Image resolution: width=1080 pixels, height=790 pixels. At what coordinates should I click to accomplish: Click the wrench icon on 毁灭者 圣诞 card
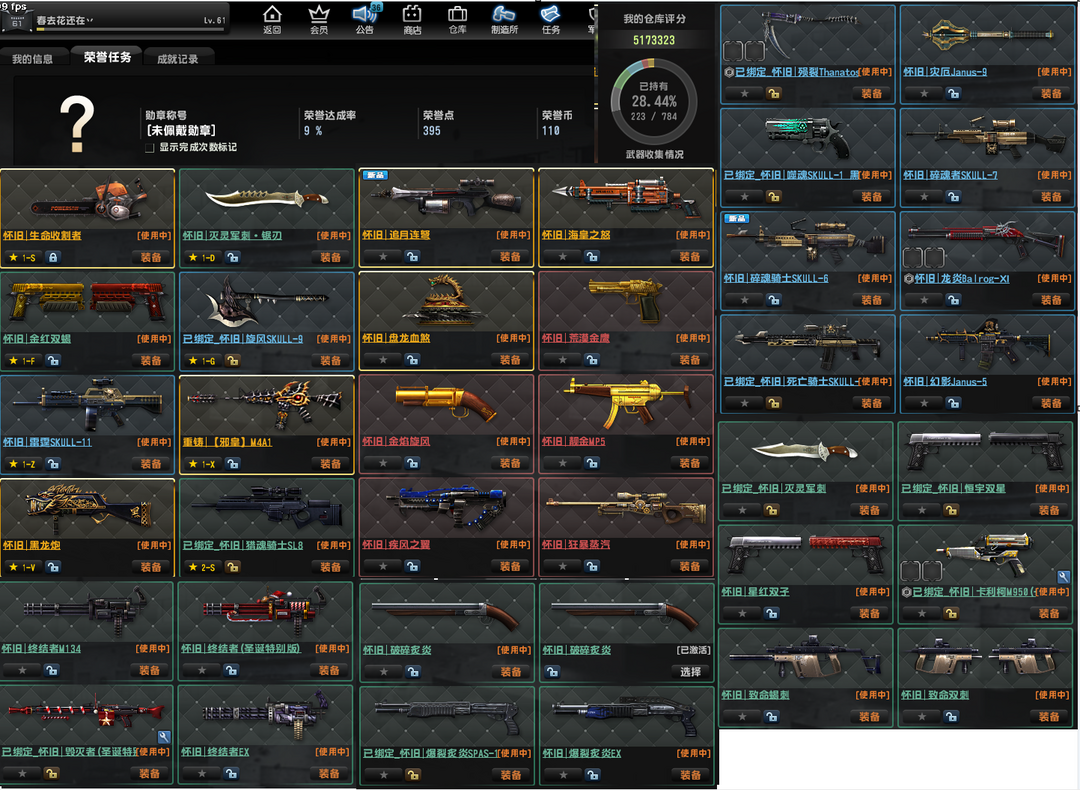164,737
